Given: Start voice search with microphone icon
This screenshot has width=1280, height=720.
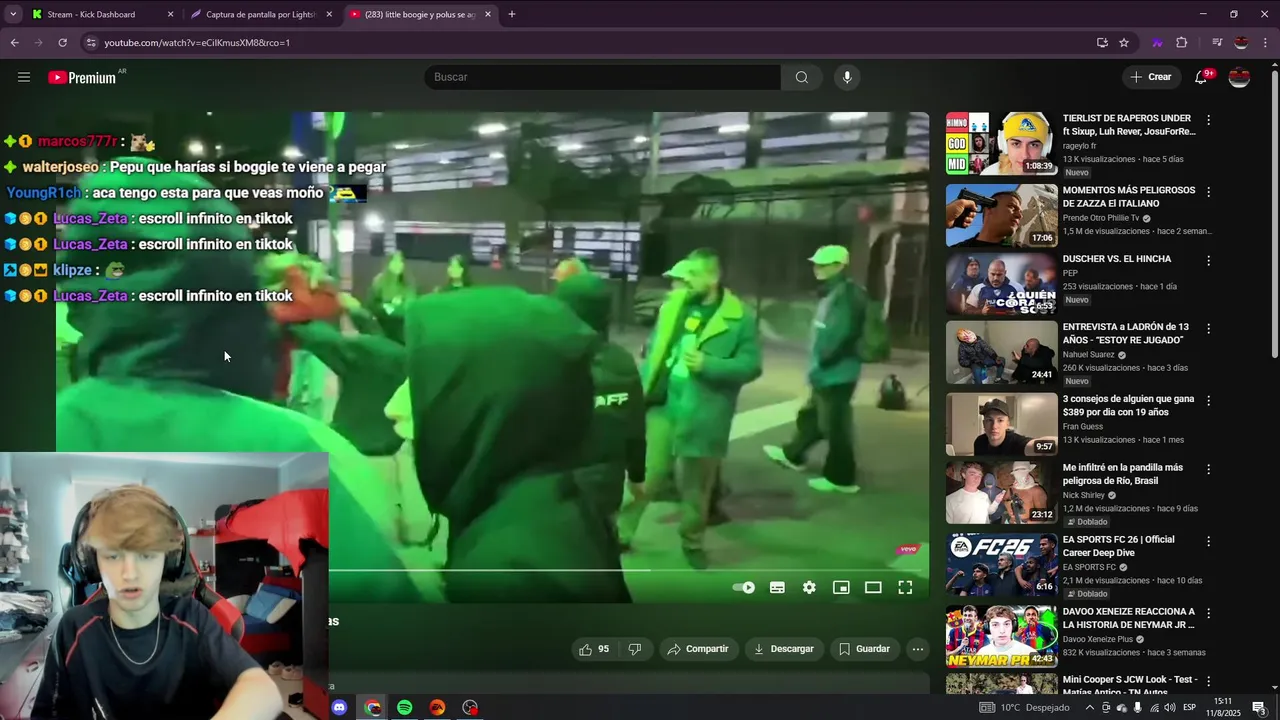Looking at the screenshot, I should (847, 77).
